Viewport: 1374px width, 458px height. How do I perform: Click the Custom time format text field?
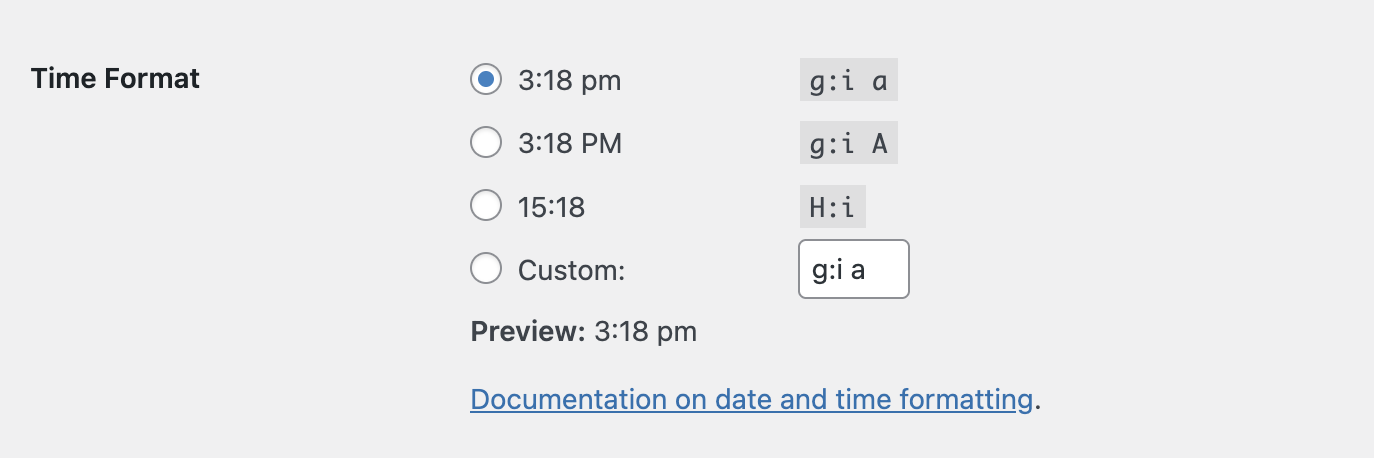point(853,269)
